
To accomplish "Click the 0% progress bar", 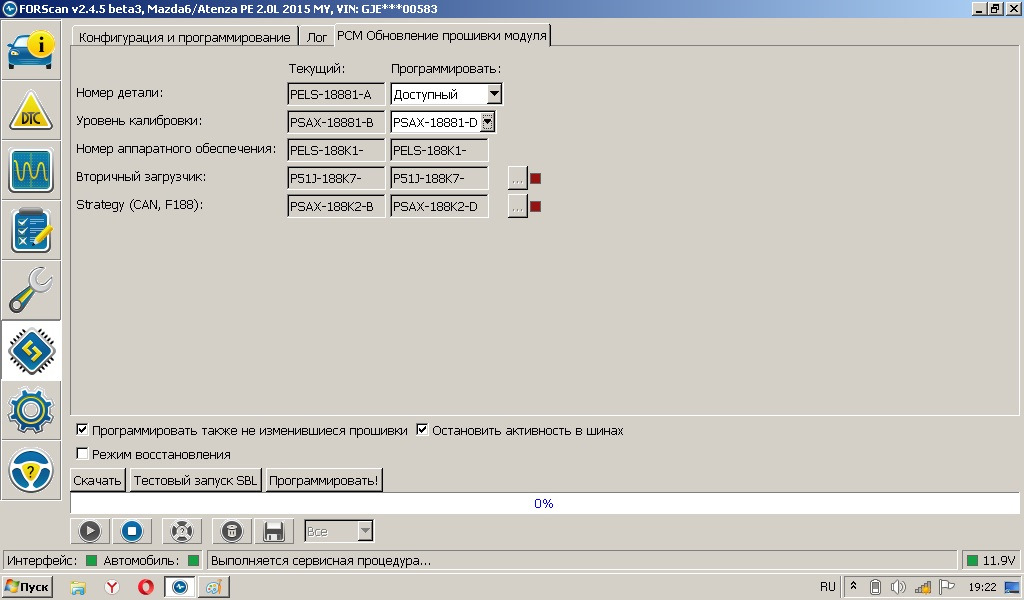I will pos(545,503).
